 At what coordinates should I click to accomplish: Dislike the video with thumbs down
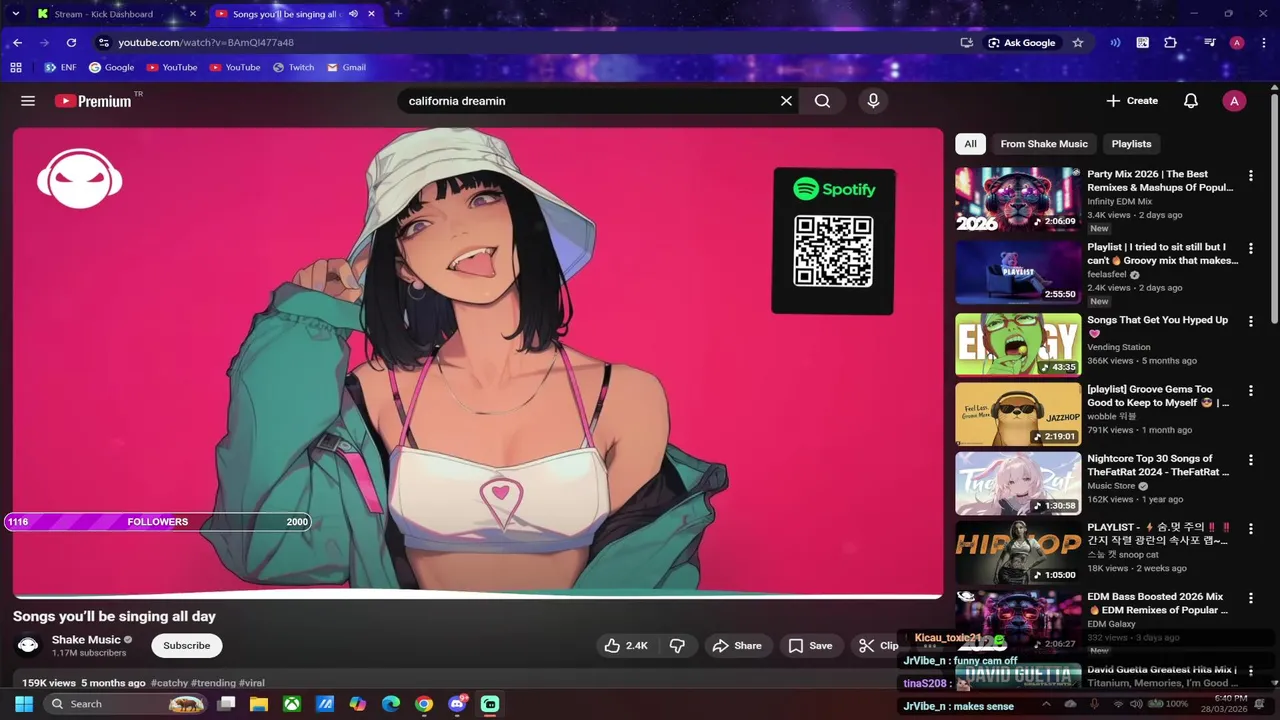pos(677,646)
